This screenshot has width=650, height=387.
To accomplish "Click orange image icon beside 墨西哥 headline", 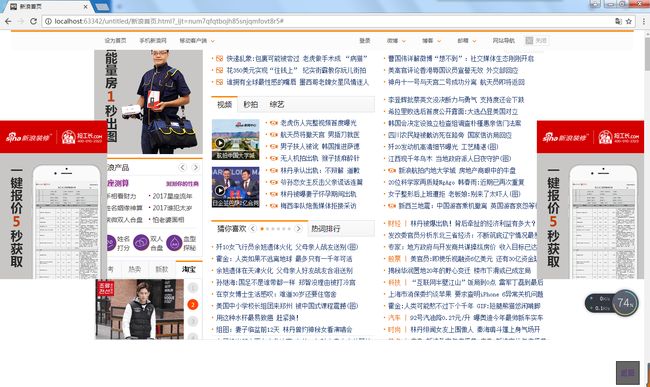I will click(x=219, y=82).
